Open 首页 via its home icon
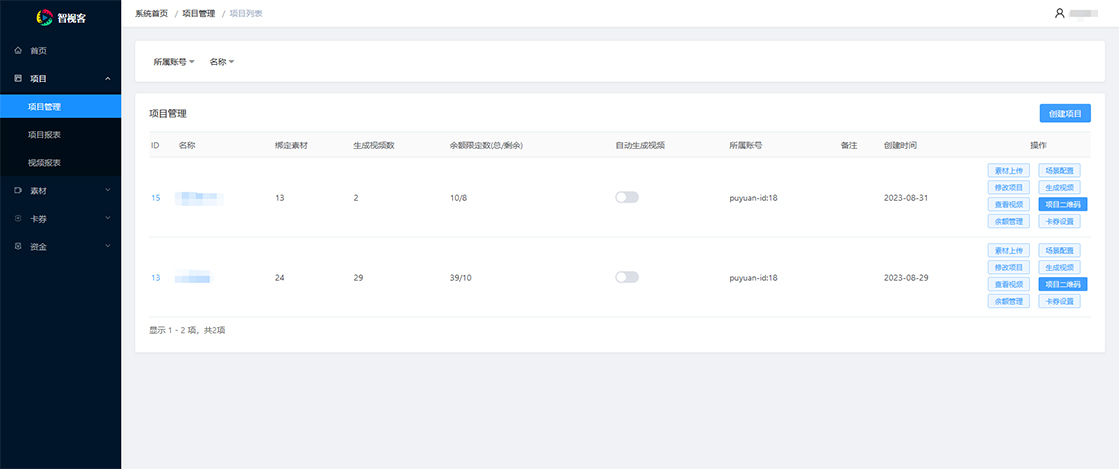Screen dimensions: 1119x469 click(x=18, y=50)
